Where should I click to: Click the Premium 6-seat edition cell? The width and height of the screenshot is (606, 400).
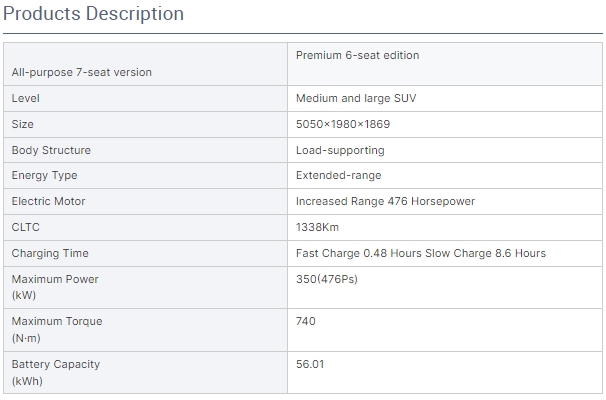[x=357, y=55]
